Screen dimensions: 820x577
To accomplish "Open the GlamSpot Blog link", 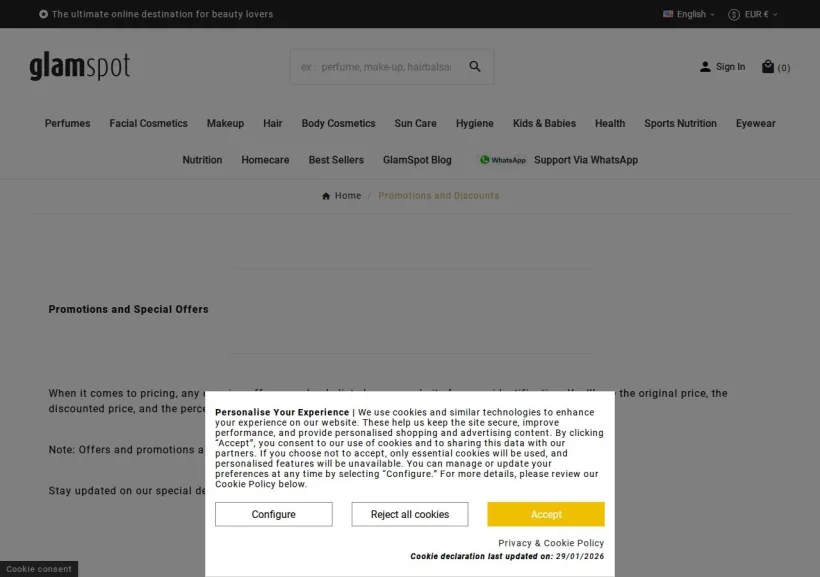I will [417, 160].
